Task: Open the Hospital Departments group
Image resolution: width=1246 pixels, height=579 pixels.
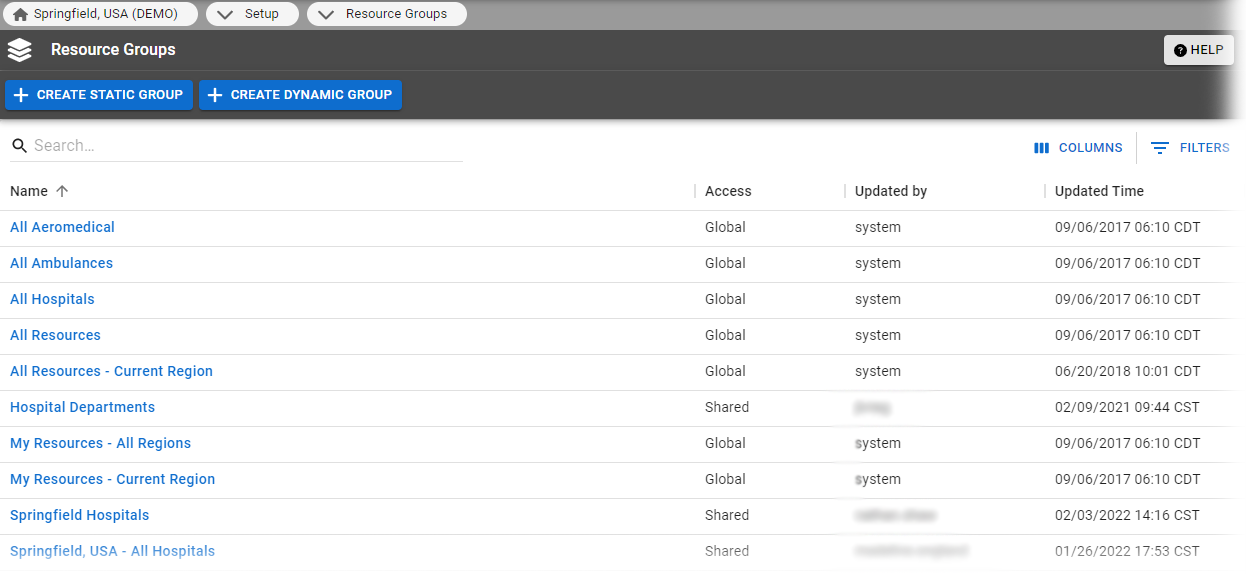Action: point(82,407)
